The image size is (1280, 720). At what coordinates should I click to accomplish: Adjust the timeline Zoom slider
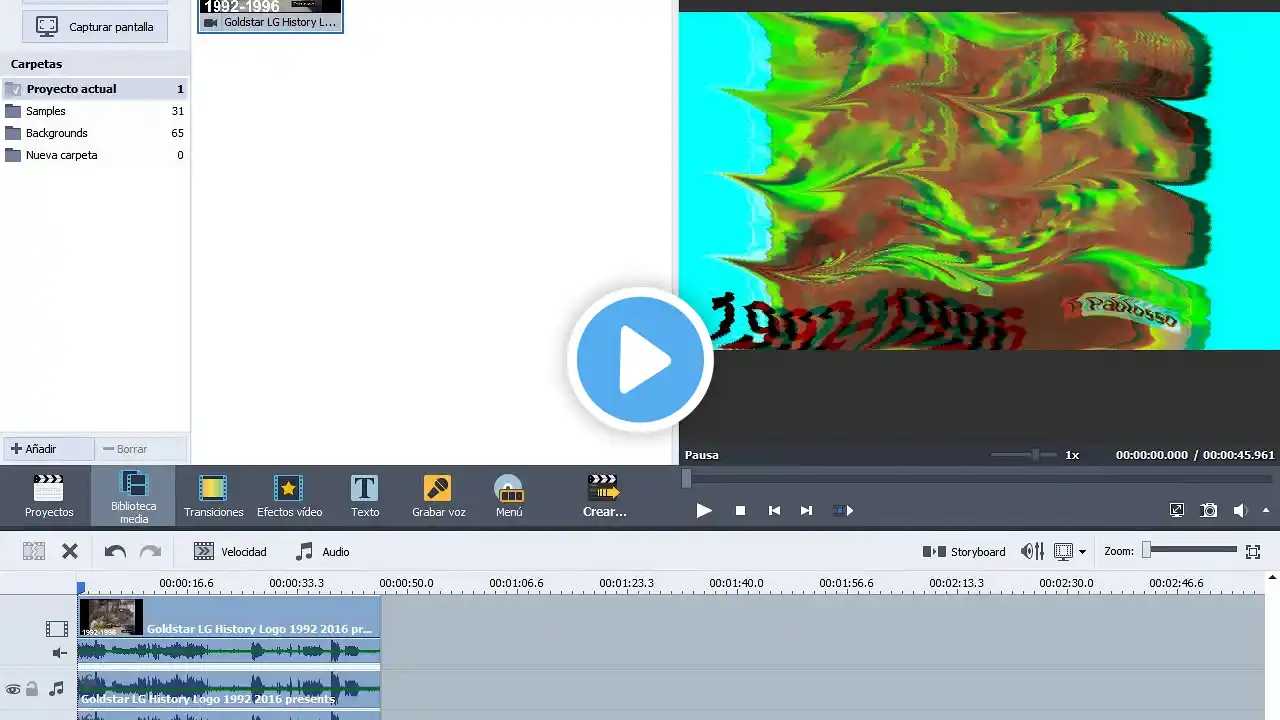[1191, 549]
